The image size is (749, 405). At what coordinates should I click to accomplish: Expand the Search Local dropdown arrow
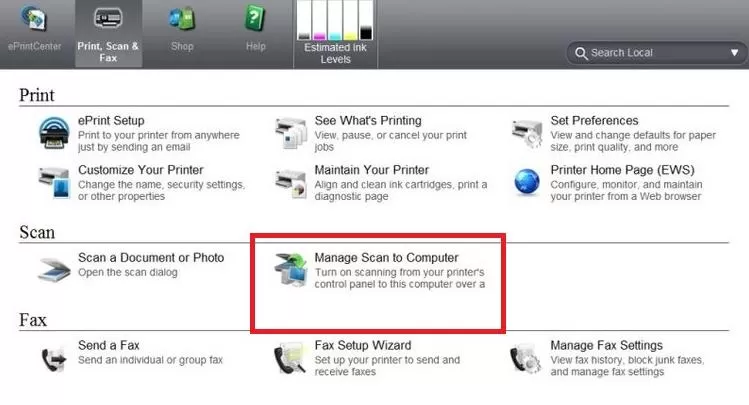[x=733, y=53]
